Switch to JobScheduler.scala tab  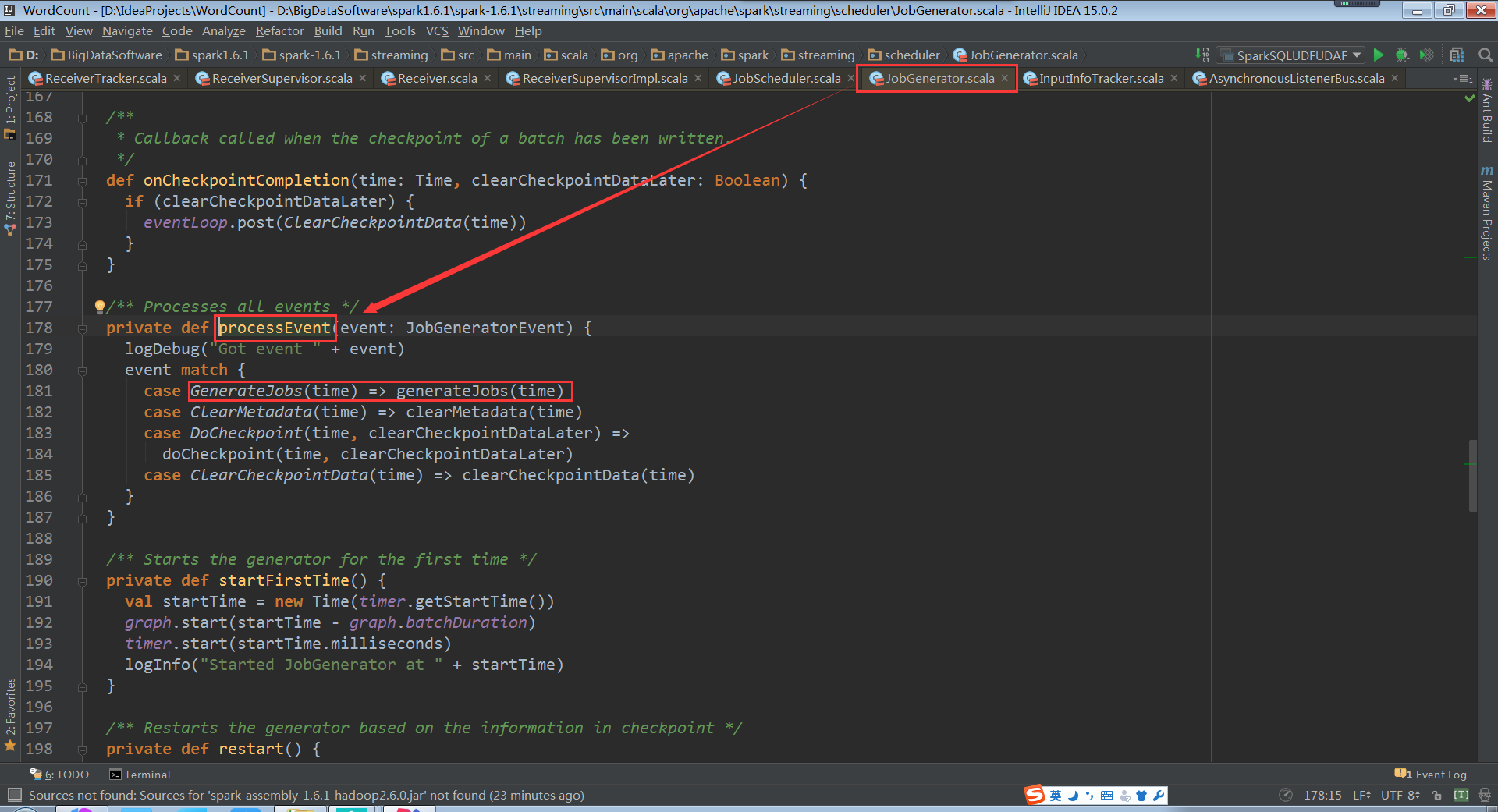pyautogui.click(x=786, y=79)
